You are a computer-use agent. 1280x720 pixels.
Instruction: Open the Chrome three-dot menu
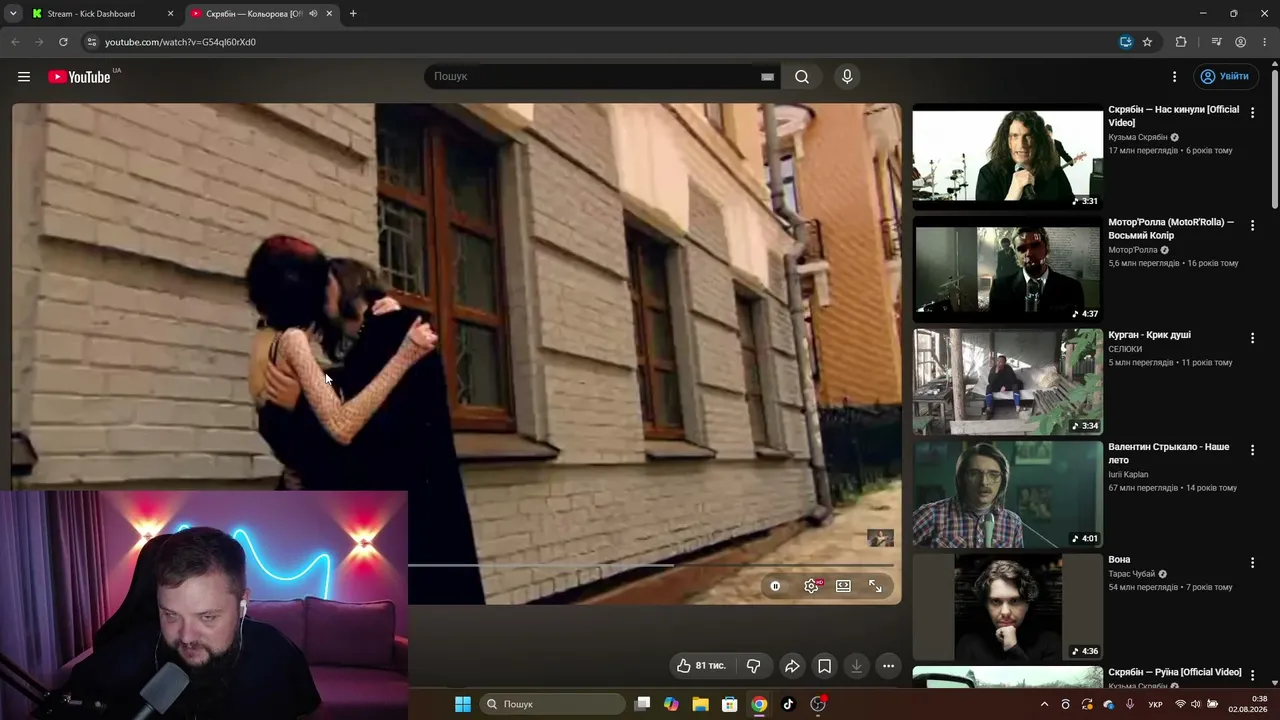coord(1264,42)
